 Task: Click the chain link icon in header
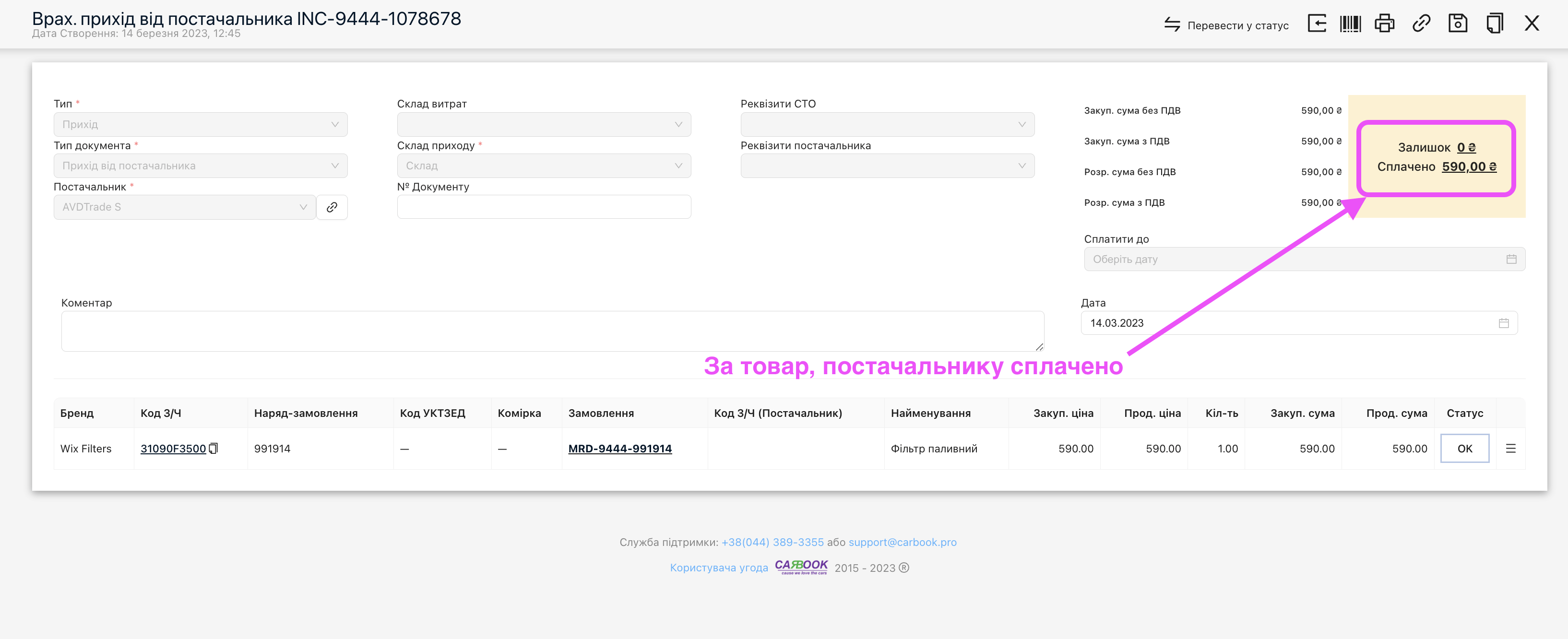click(x=1421, y=24)
